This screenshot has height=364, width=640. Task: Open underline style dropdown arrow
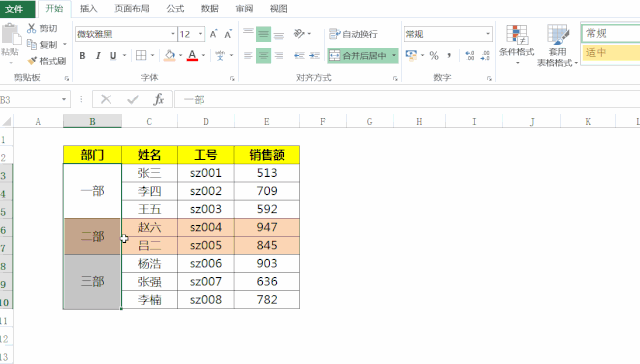pos(124,55)
